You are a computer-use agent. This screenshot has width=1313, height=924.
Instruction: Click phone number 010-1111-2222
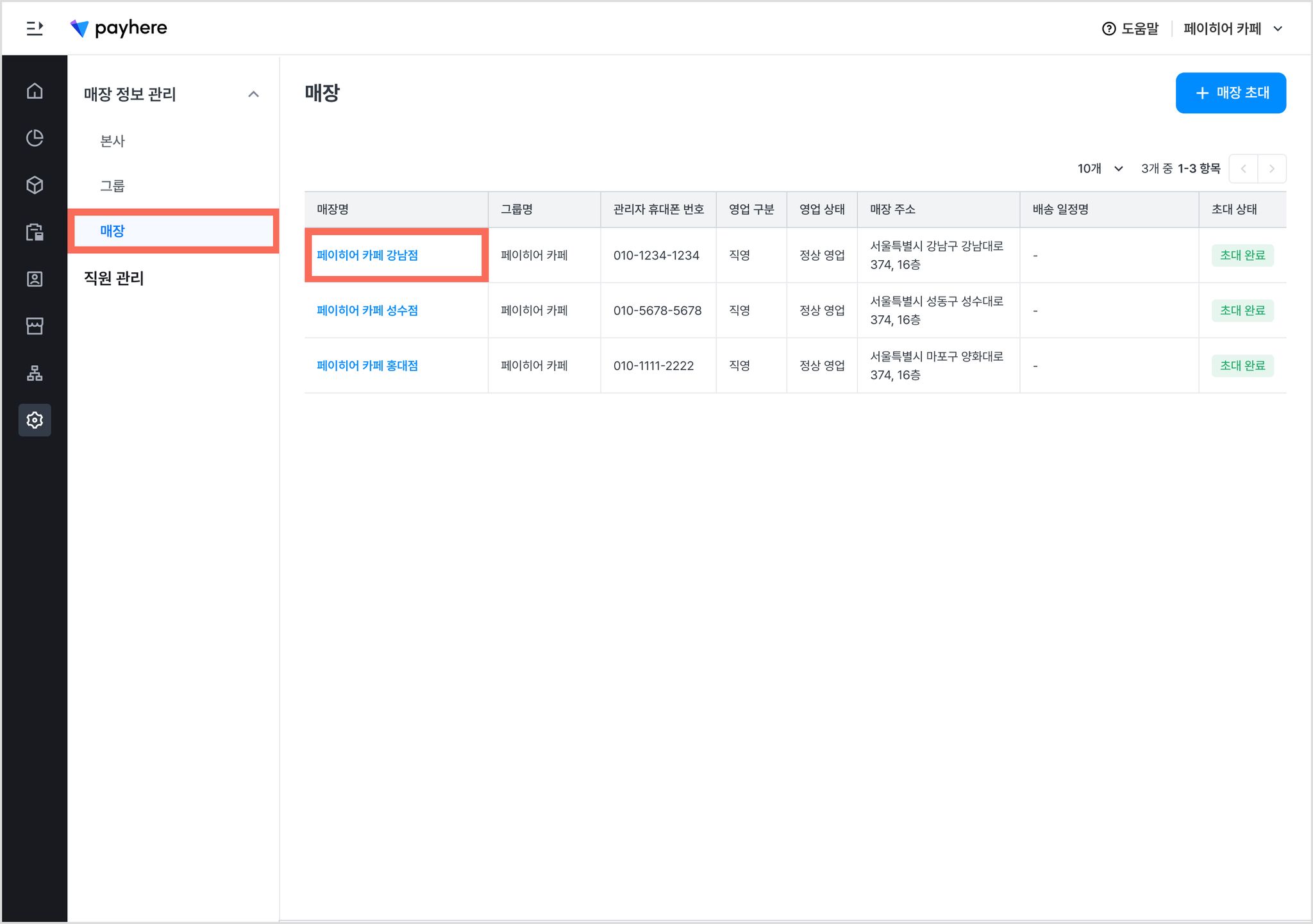pos(653,365)
